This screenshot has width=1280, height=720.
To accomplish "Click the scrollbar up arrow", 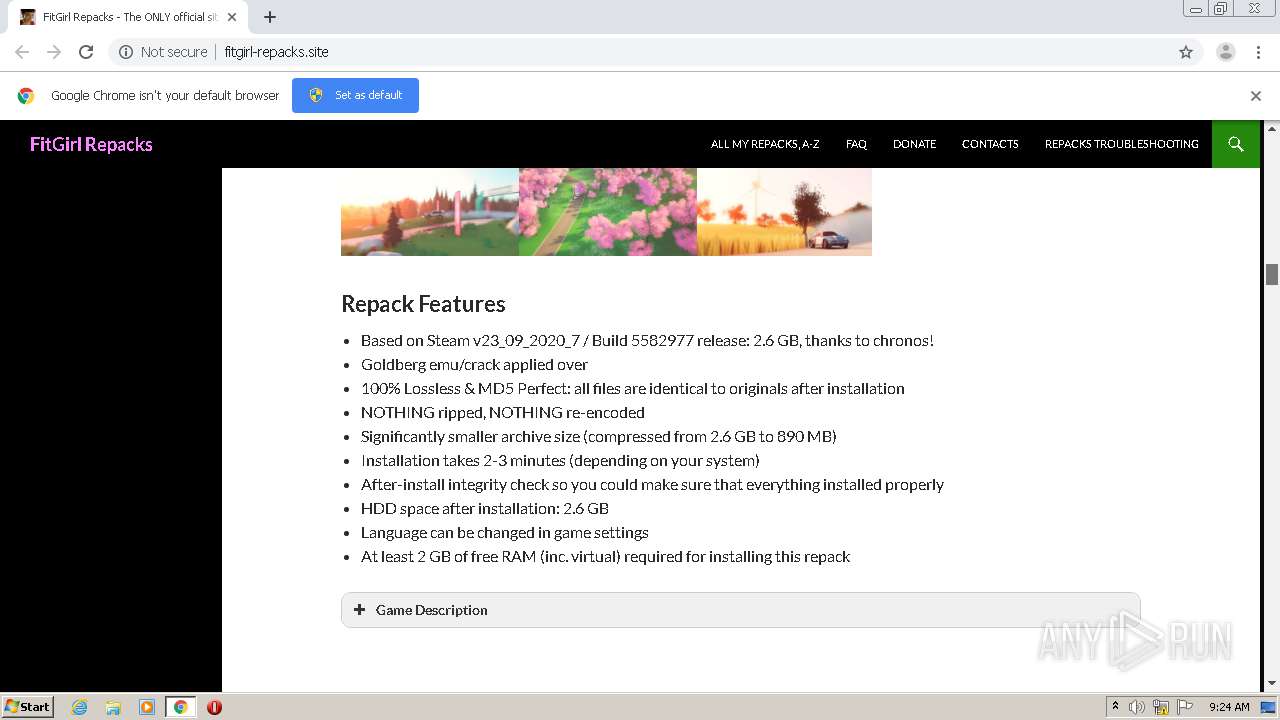I will pos(1272,128).
